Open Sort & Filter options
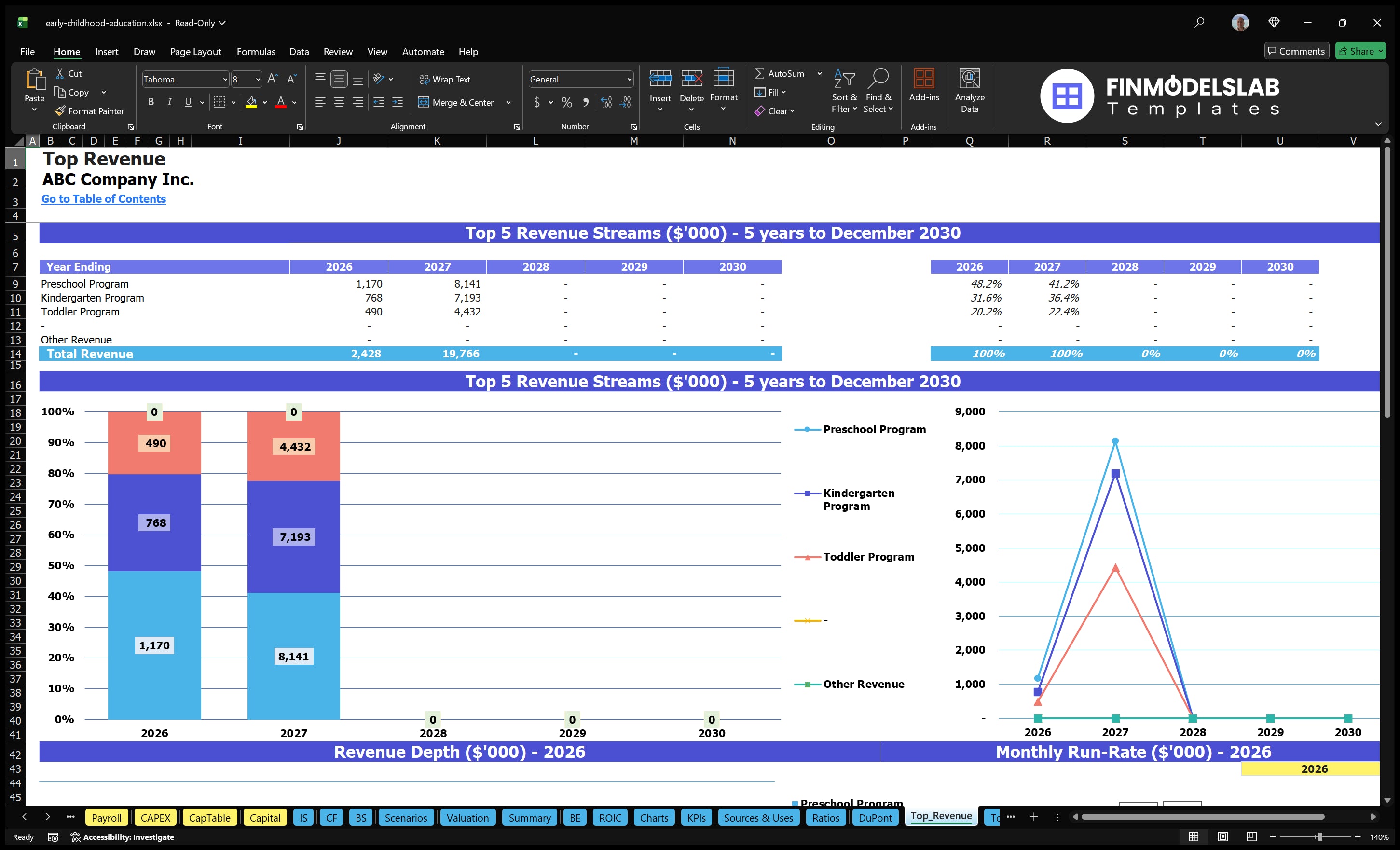Viewport: 1400px width, 850px height. click(x=845, y=91)
